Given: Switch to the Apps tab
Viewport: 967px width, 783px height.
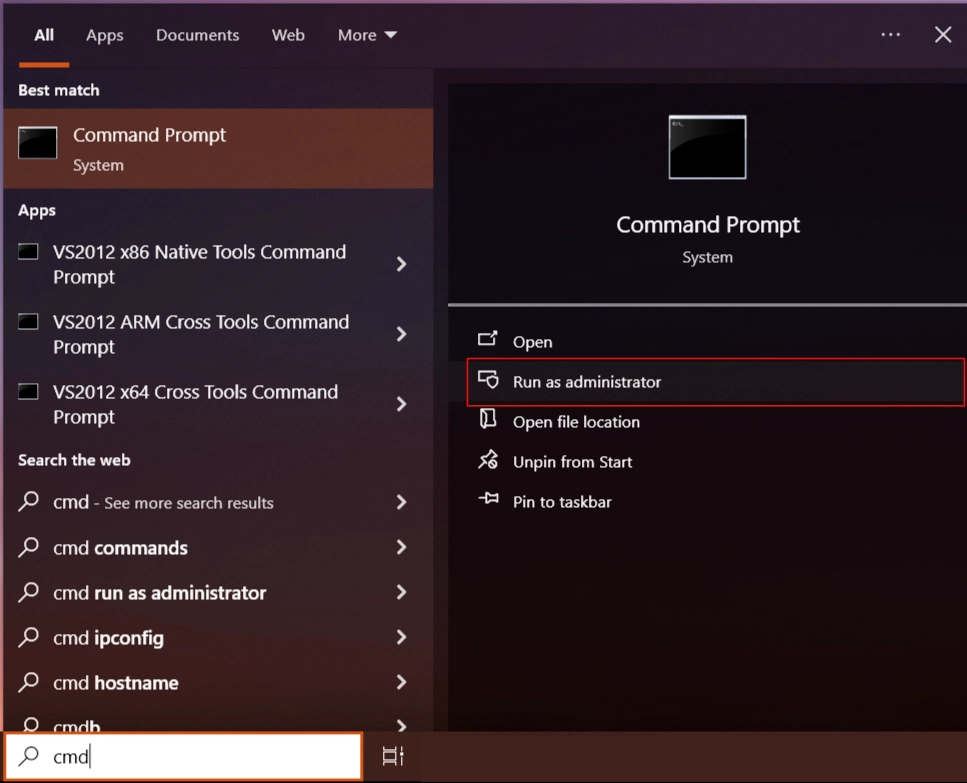Looking at the screenshot, I should [104, 36].
